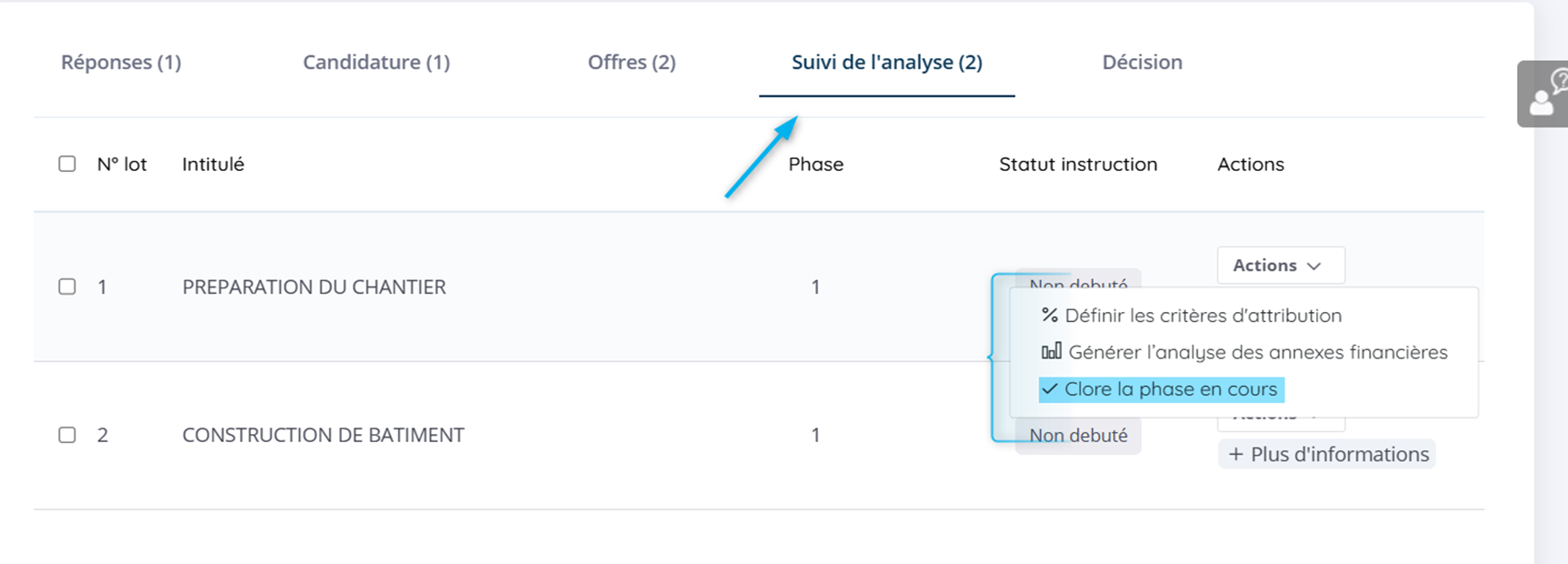
Task: Click the bar chart icon for financial analysis
Action: point(1051,352)
